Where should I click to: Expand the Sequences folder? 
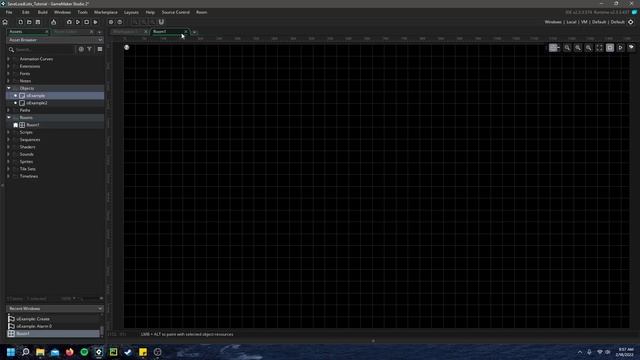click(9, 140)
